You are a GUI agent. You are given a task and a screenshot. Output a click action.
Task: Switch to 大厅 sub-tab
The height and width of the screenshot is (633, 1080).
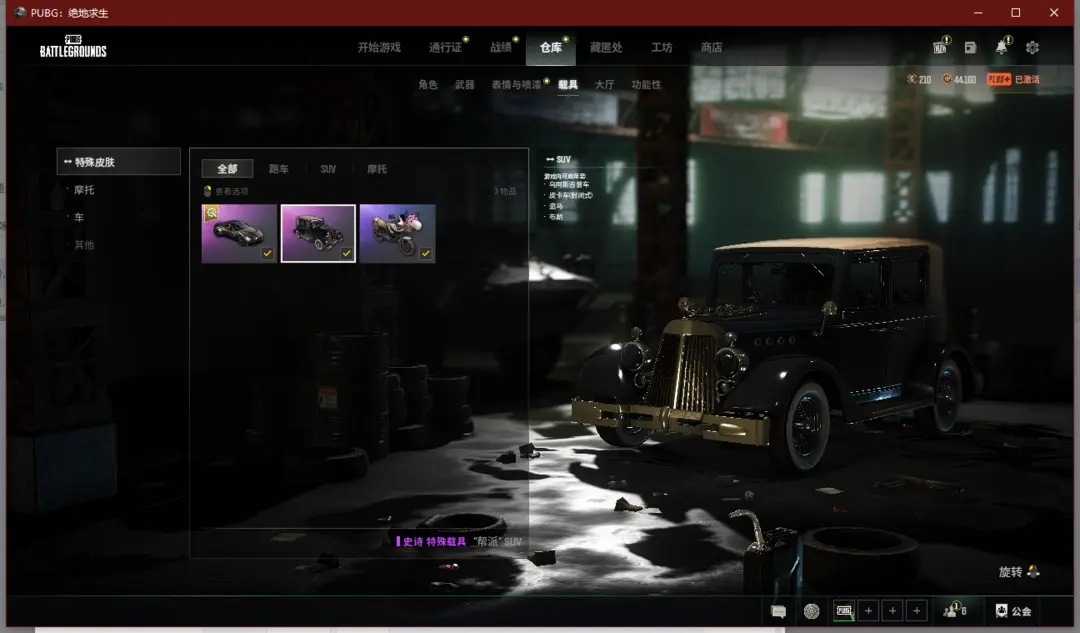[604, 84]
